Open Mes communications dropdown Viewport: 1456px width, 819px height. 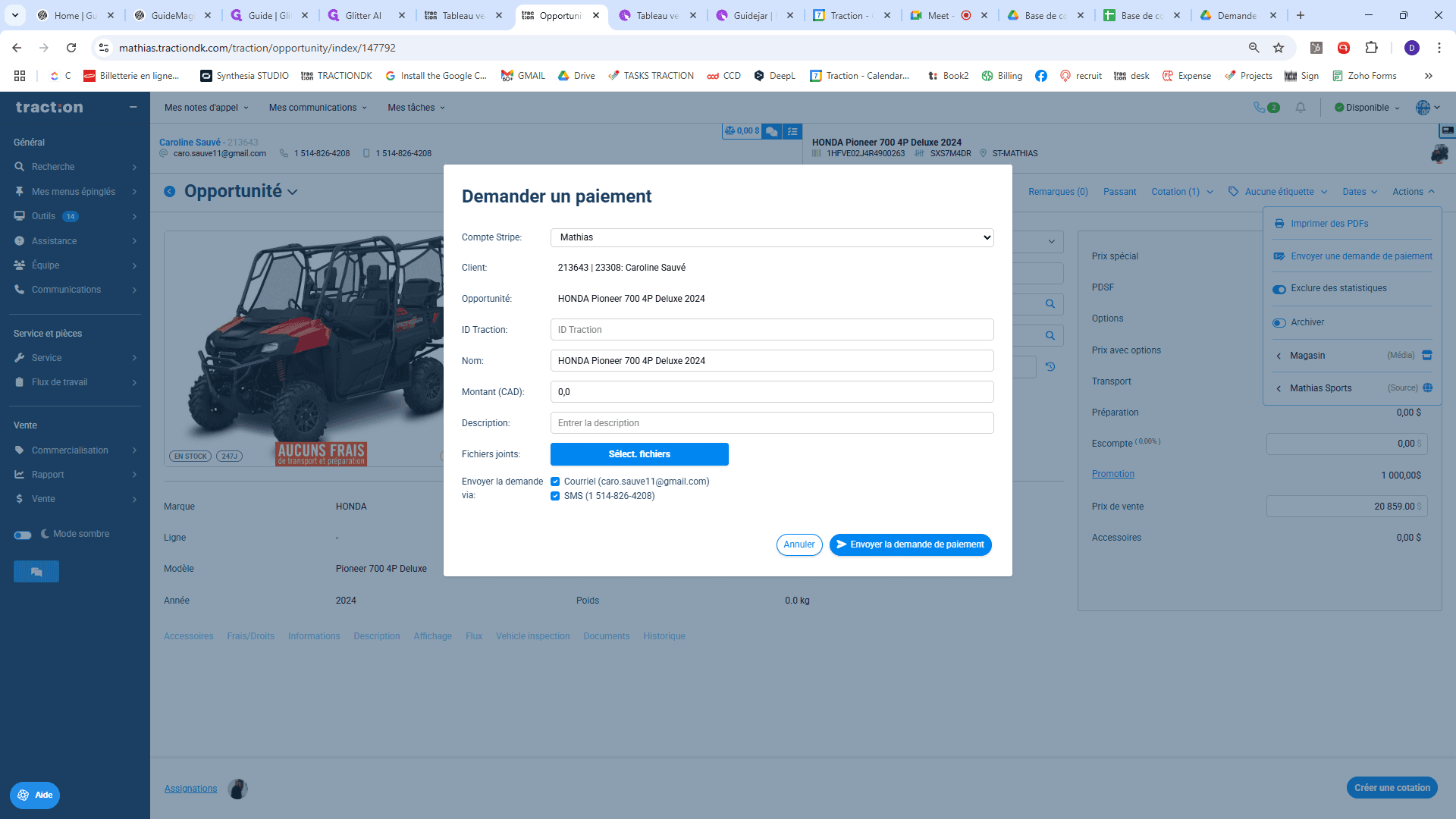318,108
